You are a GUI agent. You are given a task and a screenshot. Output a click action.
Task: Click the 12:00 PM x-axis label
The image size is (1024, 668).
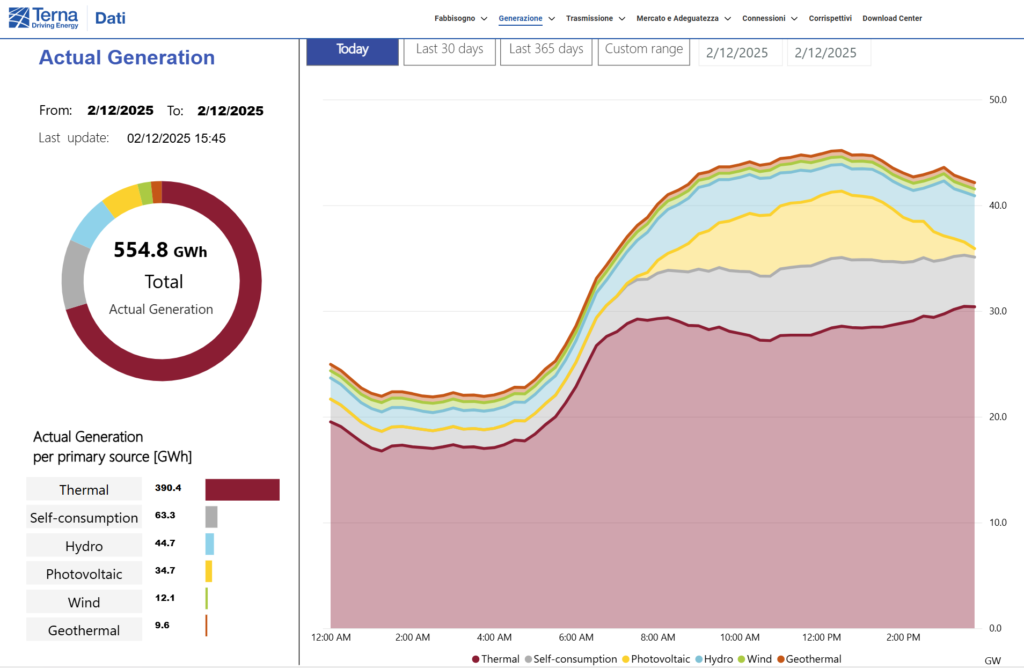(822, 637)
